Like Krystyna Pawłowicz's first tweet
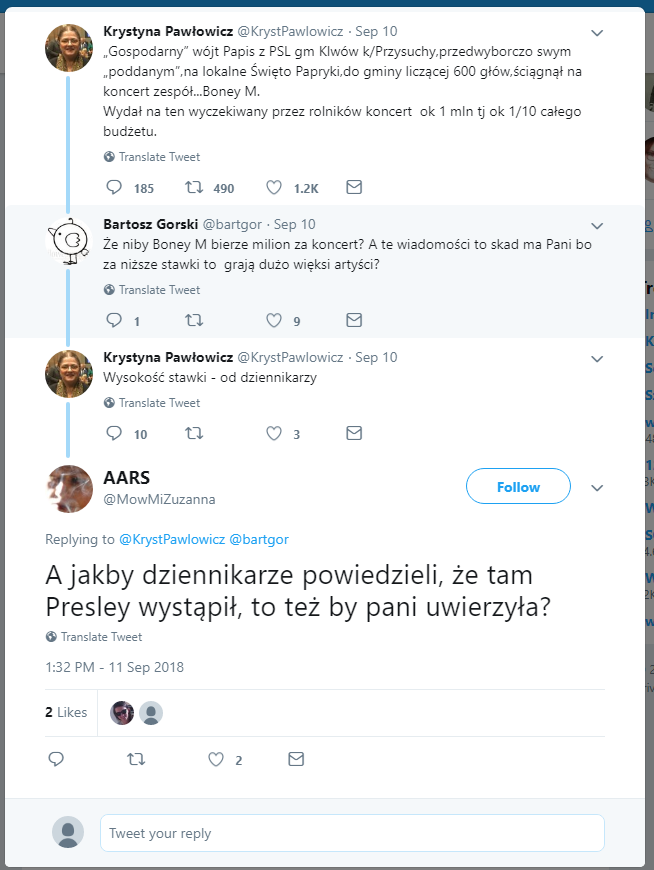Viewport: 654px width, 870px height. click(272, 187)
